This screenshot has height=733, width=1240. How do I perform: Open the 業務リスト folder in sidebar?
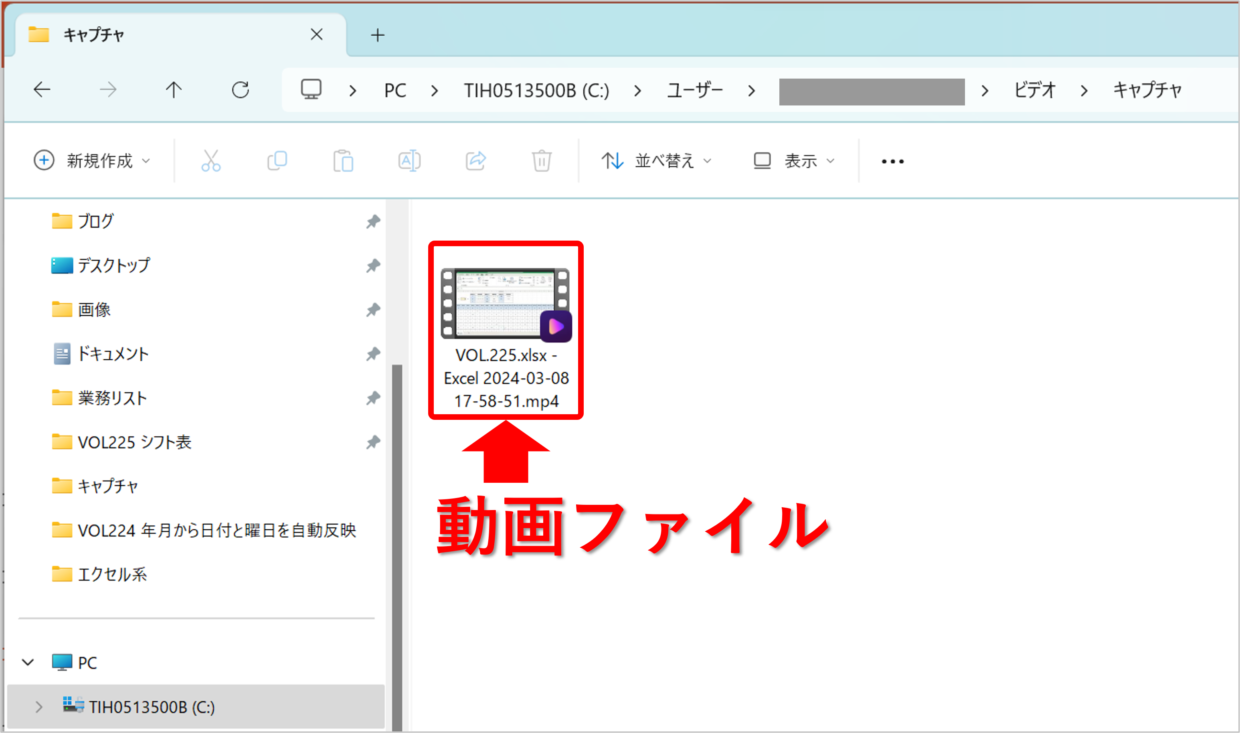[x=112, y=398]
